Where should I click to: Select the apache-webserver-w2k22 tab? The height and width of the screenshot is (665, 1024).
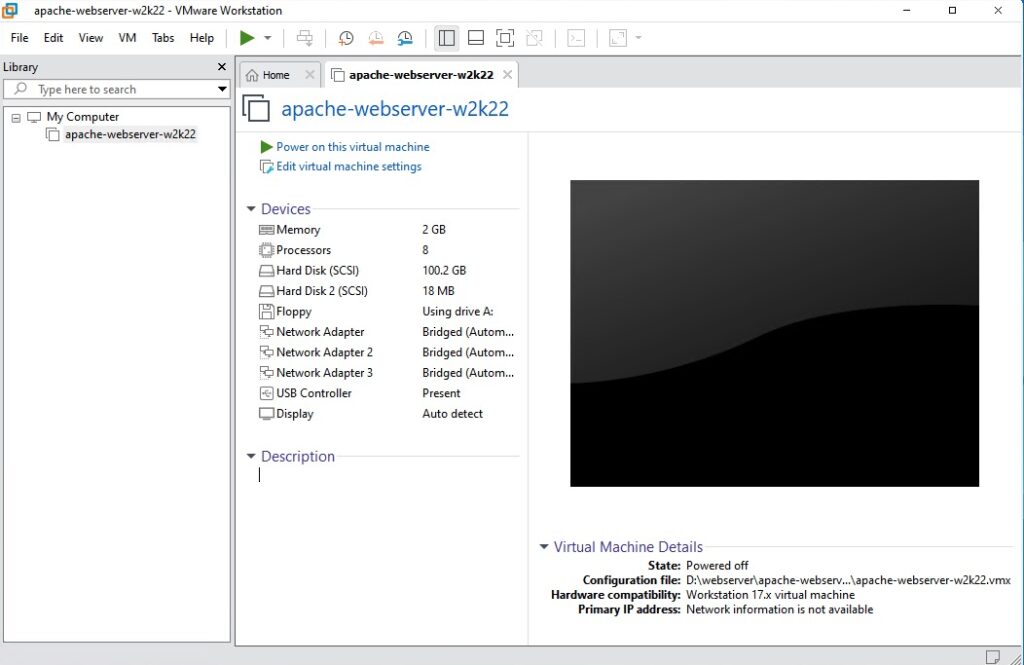(x=421, y=75)
